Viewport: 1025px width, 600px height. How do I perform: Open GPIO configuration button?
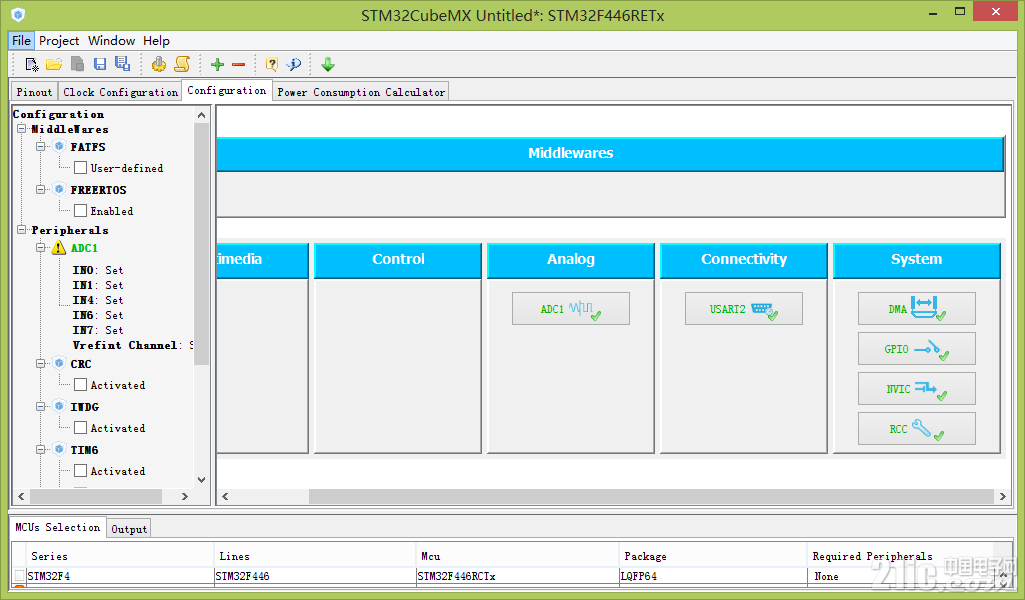pyautogui.click(x=916, y=348)
